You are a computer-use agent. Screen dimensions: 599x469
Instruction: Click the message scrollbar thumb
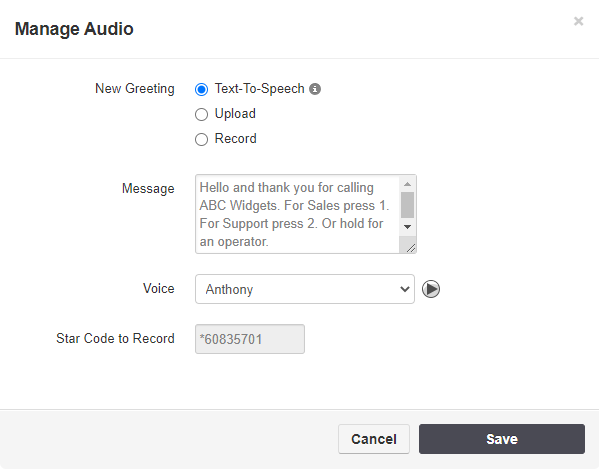[408, 205]
